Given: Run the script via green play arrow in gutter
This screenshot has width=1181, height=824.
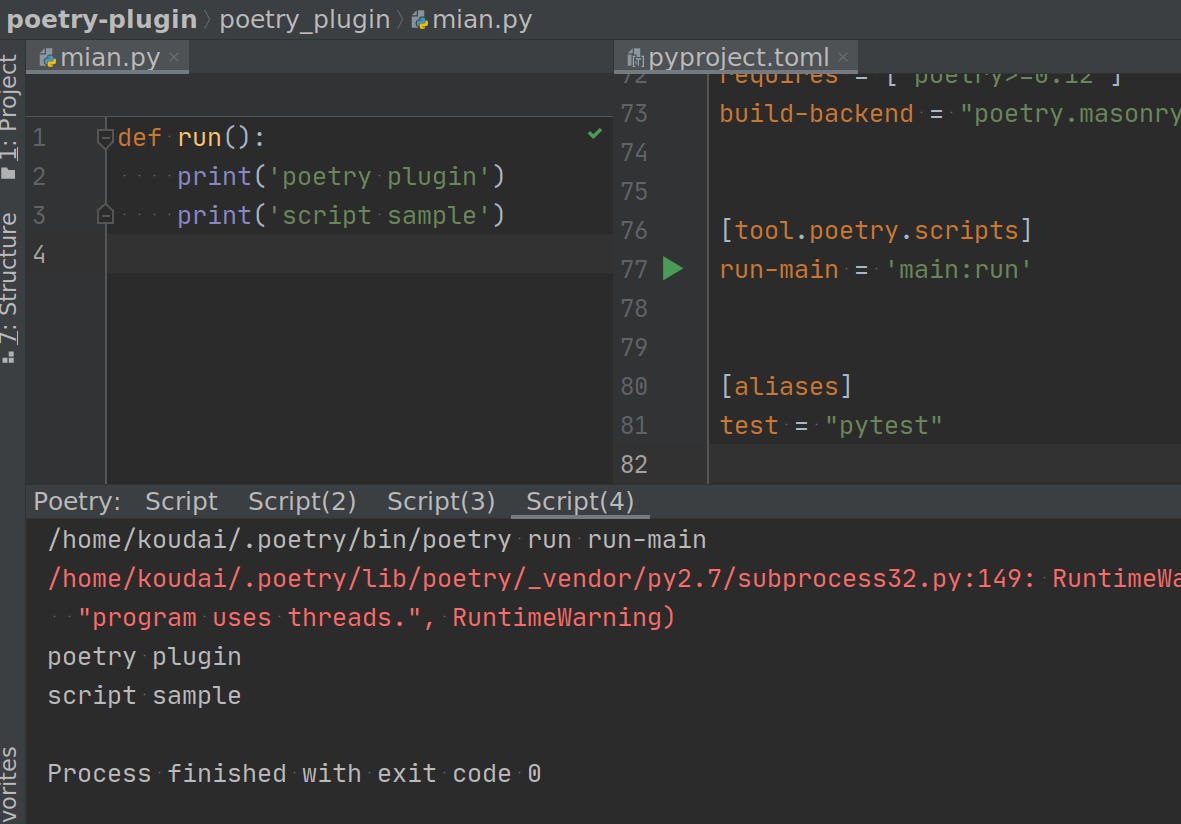Looking at the screenshot, I should point(672,268).
